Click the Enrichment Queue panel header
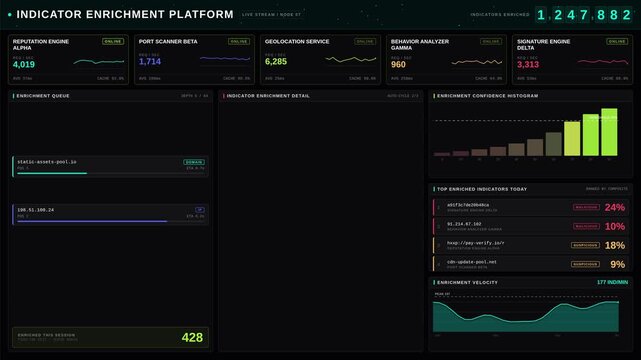 [110, 96]
